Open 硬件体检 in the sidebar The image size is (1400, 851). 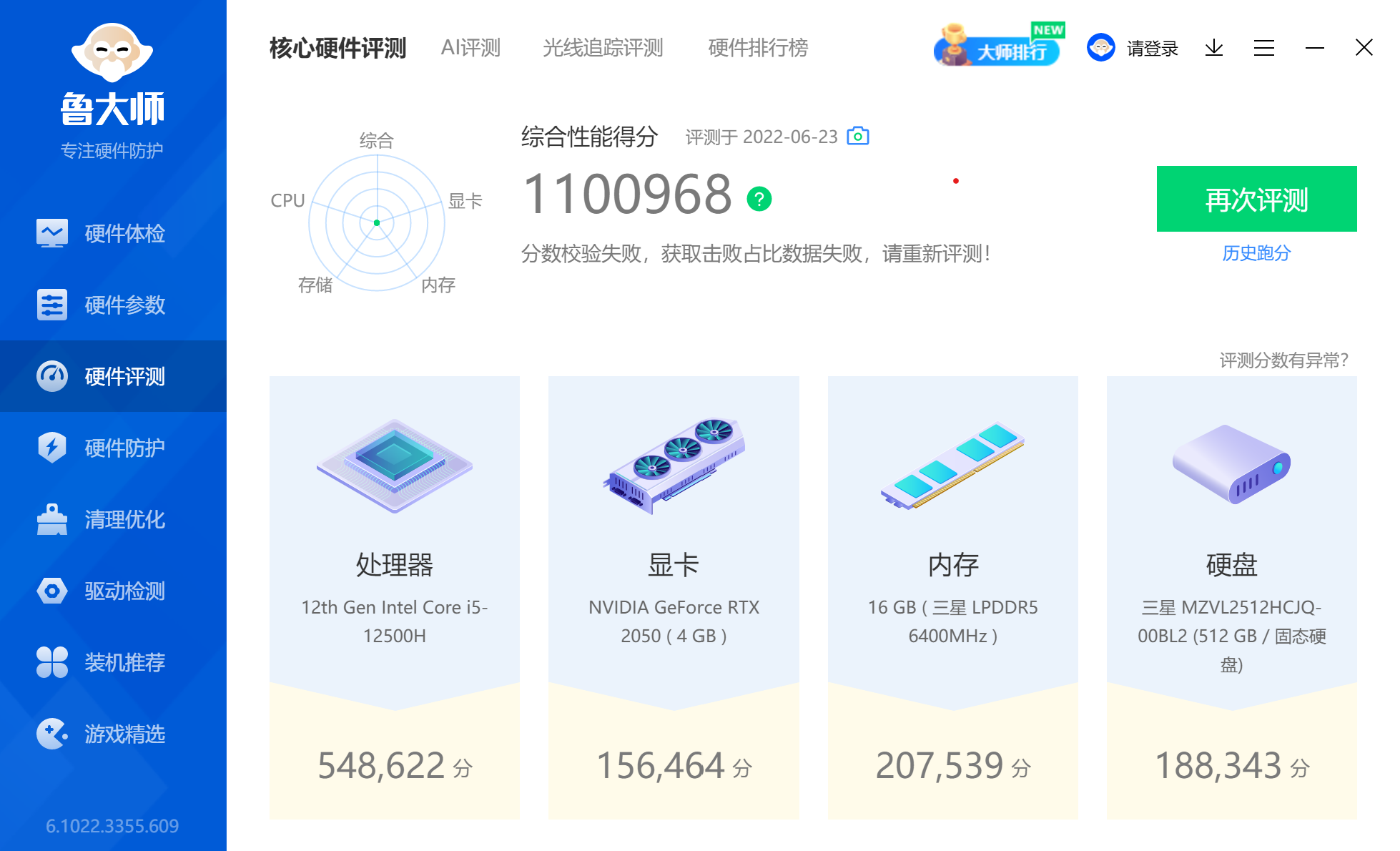coord(113,233)
